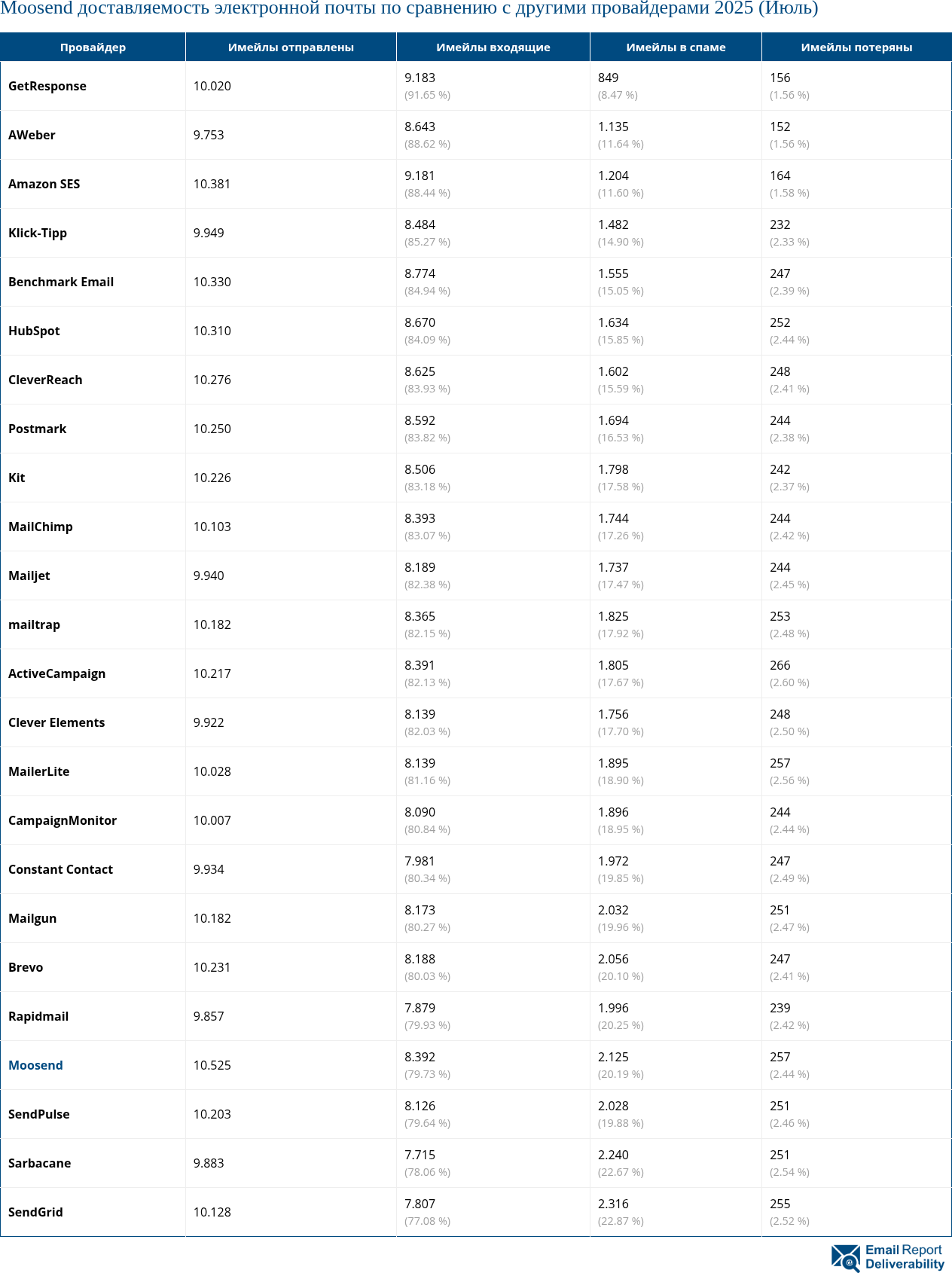The image size is (952, 1273).
Task: Click the HubSpot provider name
Action: click(x=34, y=331)
